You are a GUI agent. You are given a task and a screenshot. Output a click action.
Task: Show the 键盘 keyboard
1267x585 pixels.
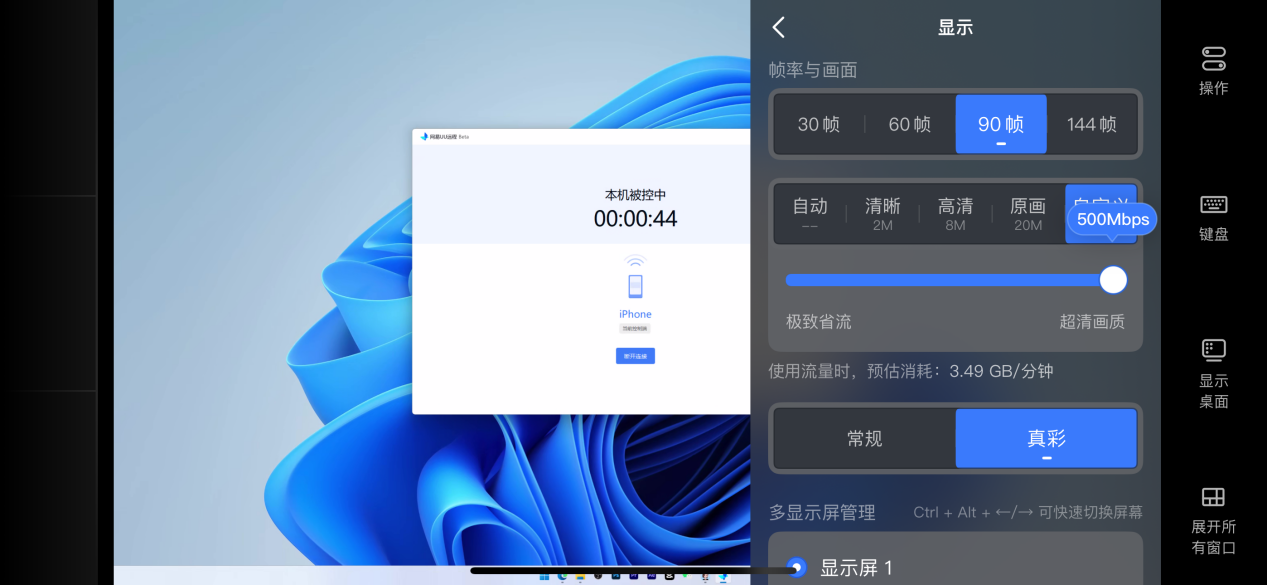pos(1213,217)
